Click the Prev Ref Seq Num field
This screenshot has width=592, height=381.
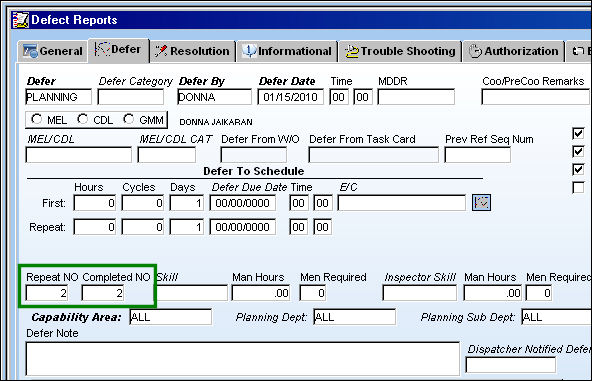click(x=478, y=155)
